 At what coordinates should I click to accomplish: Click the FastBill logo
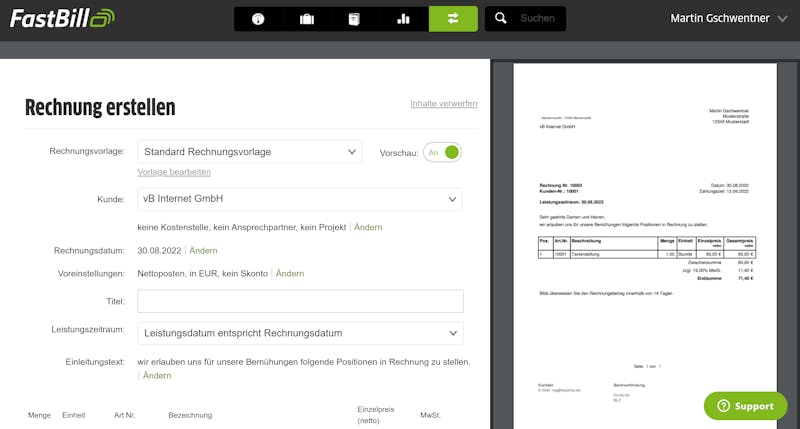[62, 18]
